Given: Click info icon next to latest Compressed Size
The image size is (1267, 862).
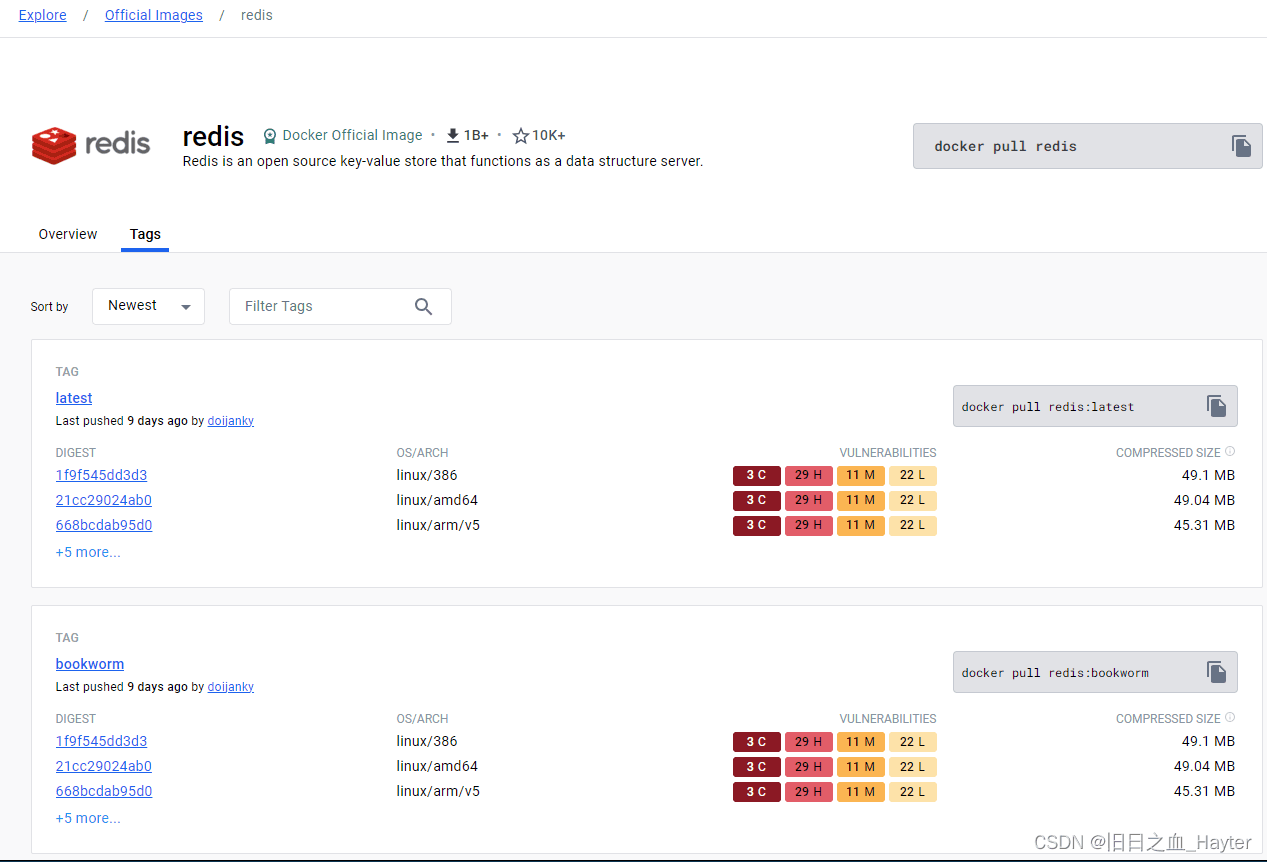Looking at the screenshot, I should coord(1230,452).
